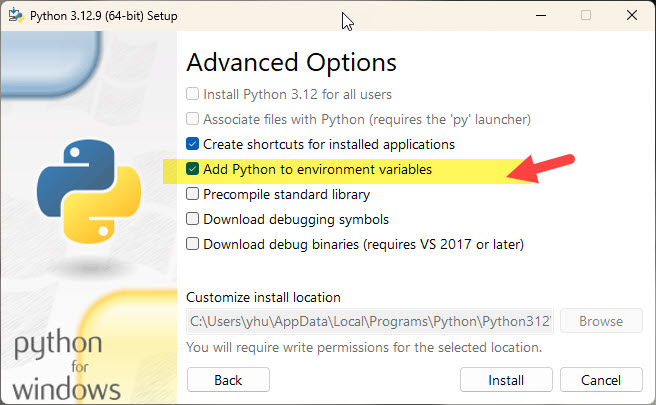Browse for a custom install location
The height and width of the screenshot is (405, 656).
(x=601, y=321)
